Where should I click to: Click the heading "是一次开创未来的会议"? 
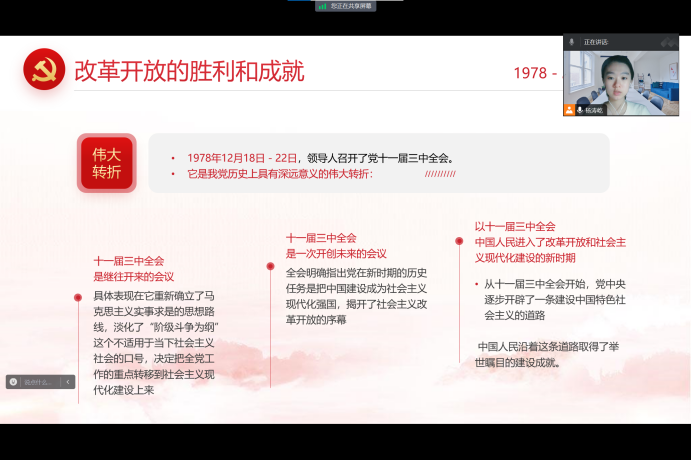click(336, 254)
